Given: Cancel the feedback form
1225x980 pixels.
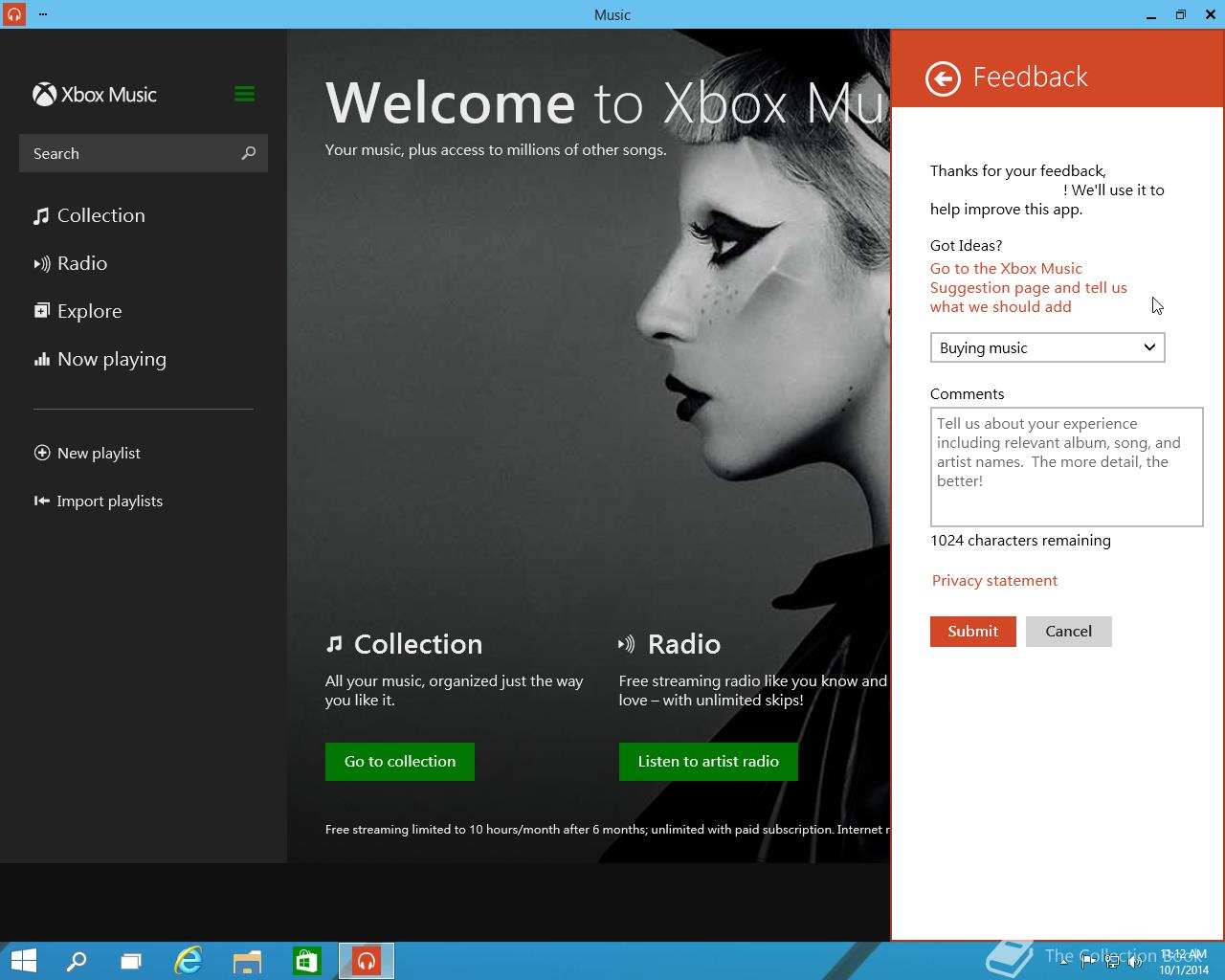Looking at the screenshot, I should (1068, 631).
